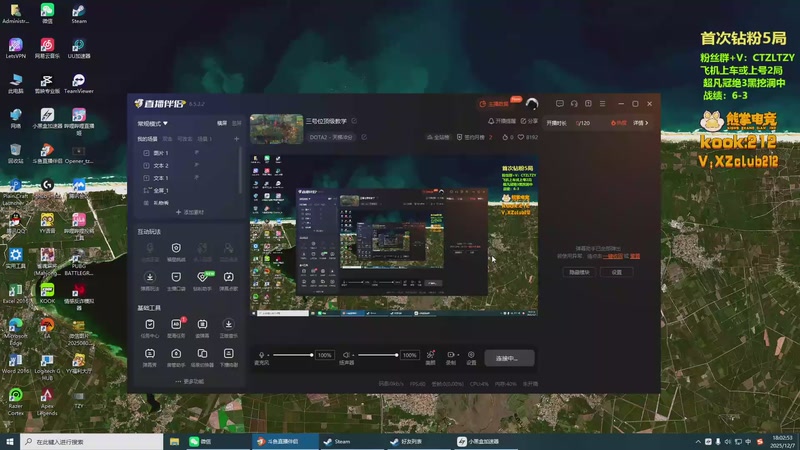Image resolution: width=800 pixels, height=450 pixels.
Task: Click the microphone 100% value box
Action: (x=324, y=355)
